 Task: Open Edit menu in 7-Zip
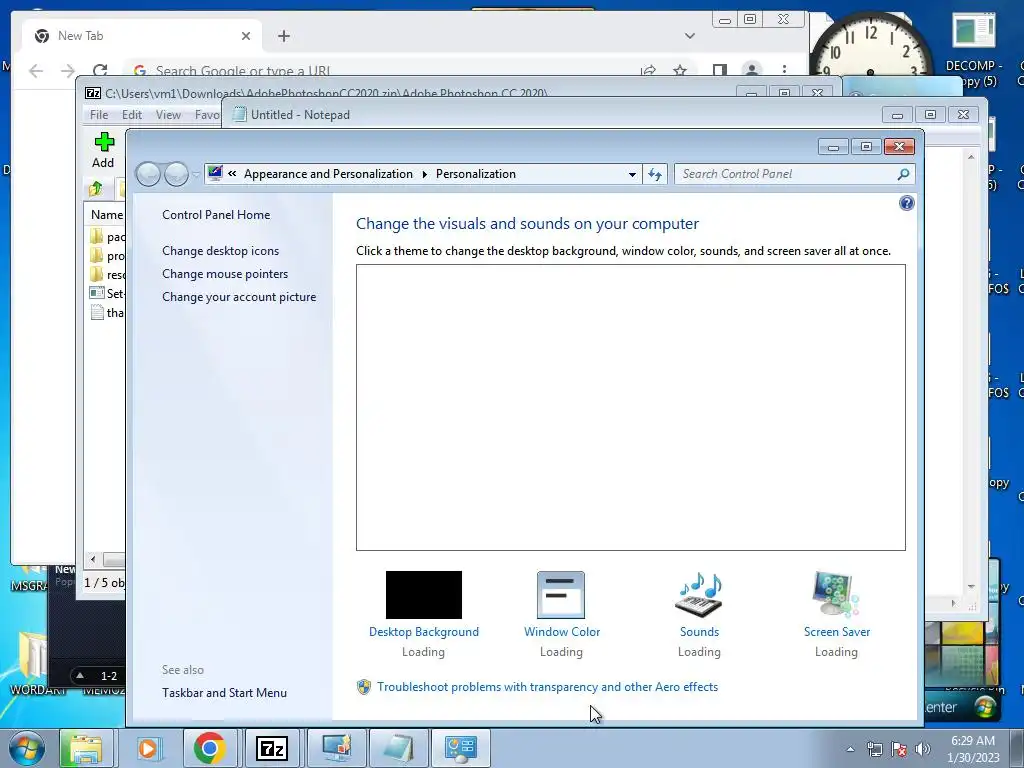(132, 115)
